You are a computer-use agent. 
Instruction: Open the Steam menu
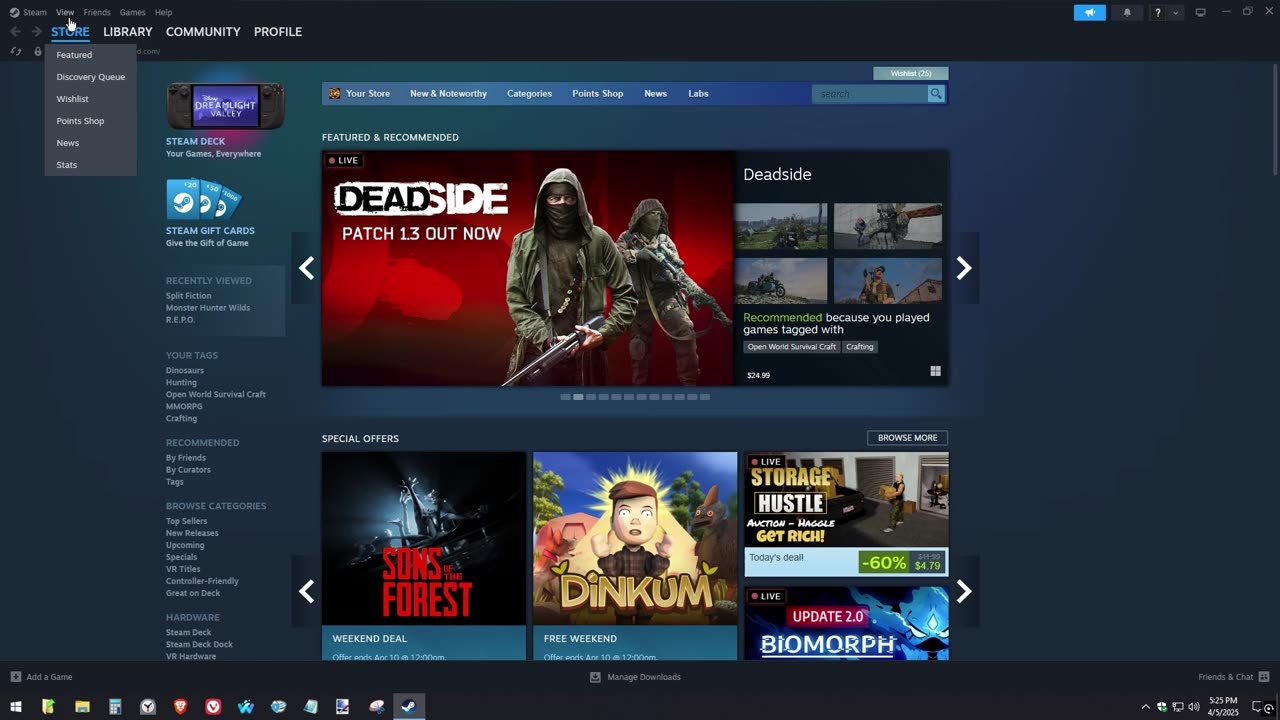click(35, 12)
